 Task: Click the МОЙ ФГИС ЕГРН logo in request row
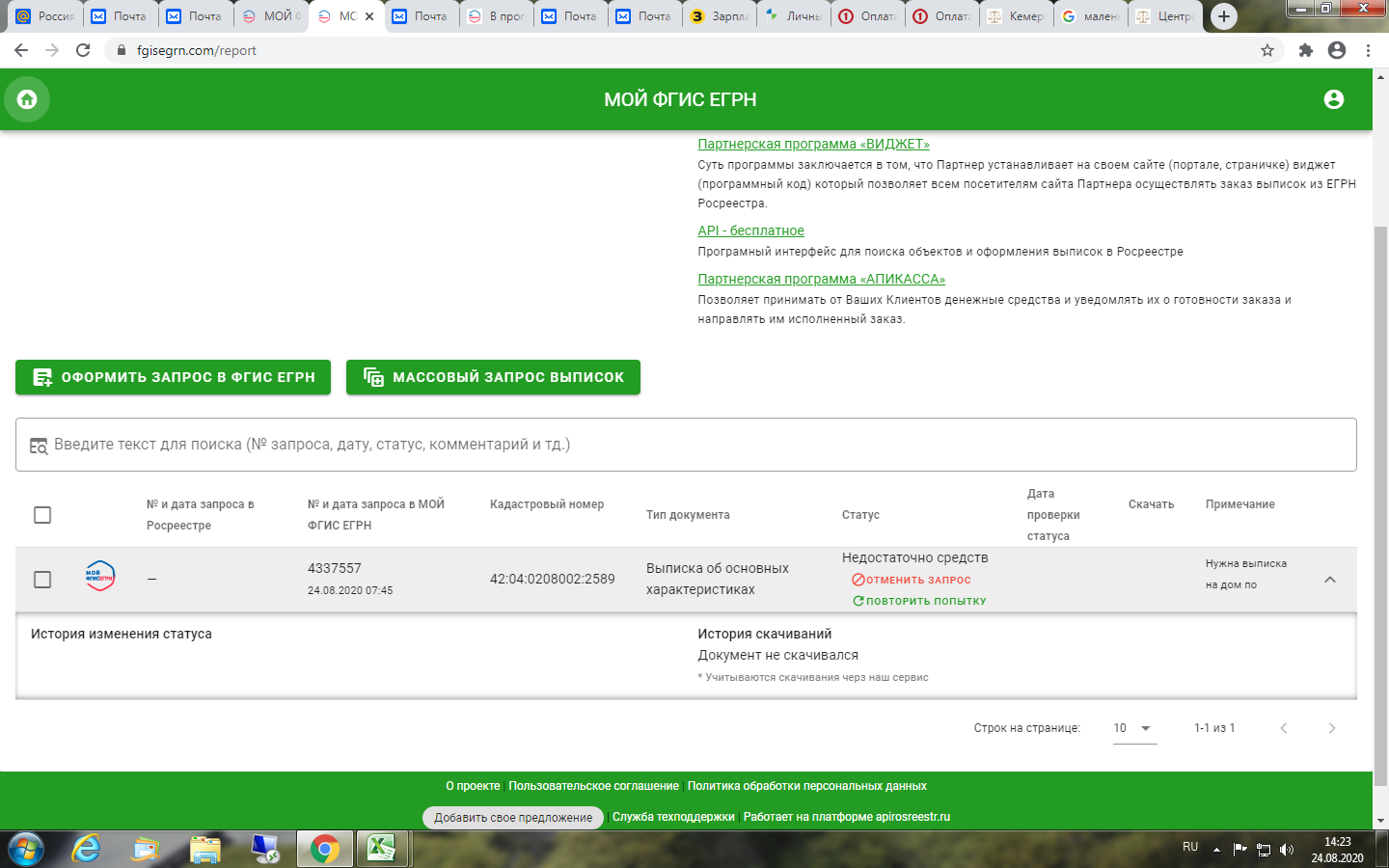point(100,577)
